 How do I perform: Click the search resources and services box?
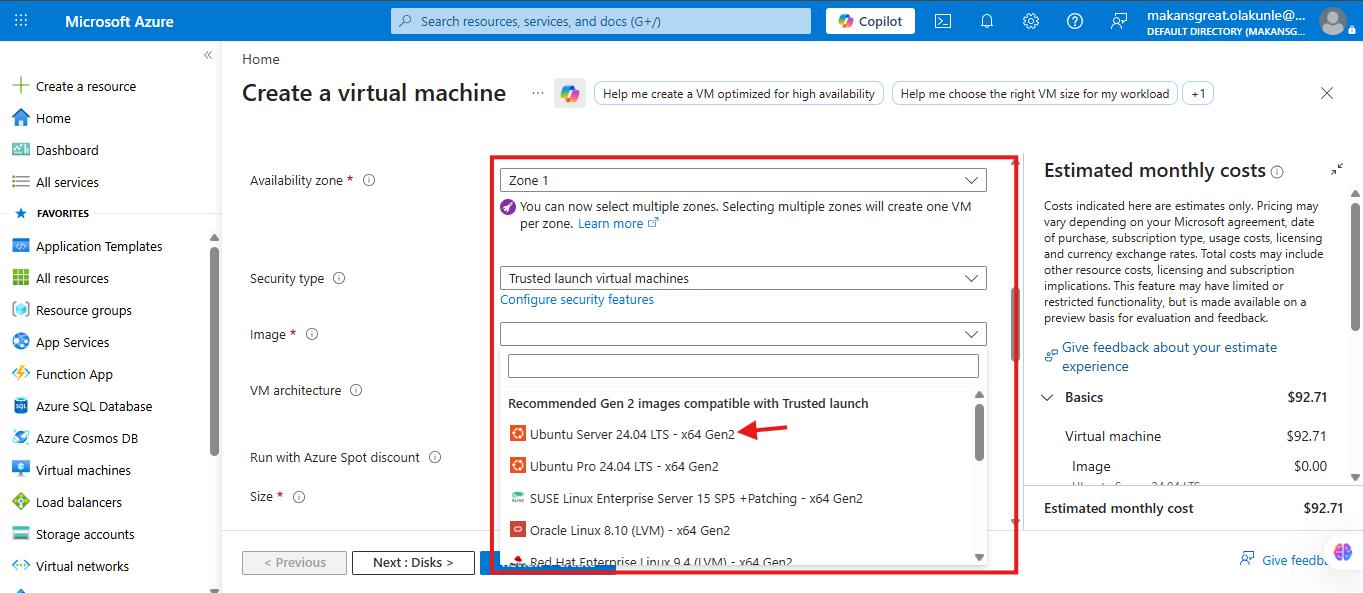pos(601,21)
